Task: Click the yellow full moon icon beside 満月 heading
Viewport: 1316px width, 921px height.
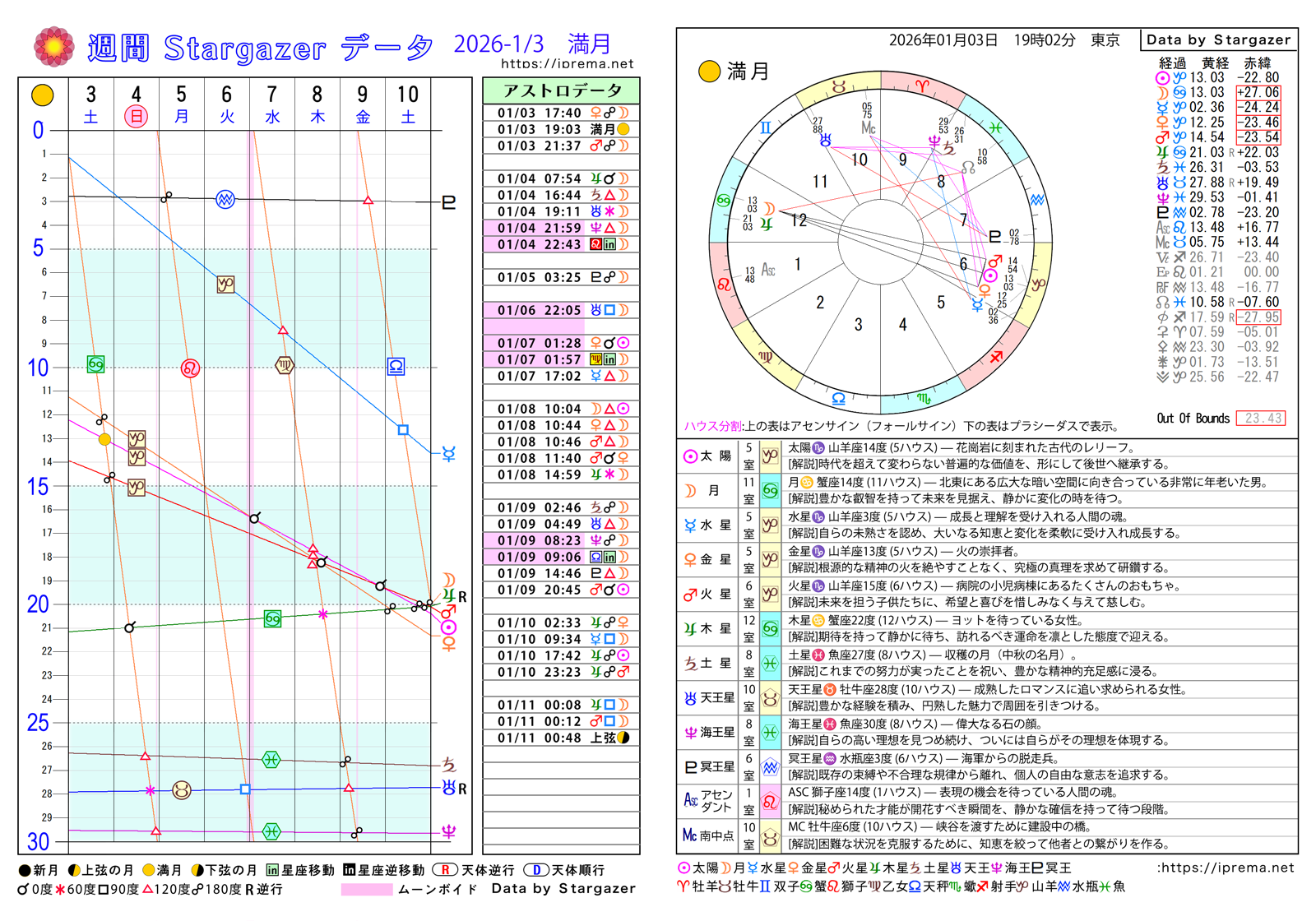Action: (x=709, y=72)
